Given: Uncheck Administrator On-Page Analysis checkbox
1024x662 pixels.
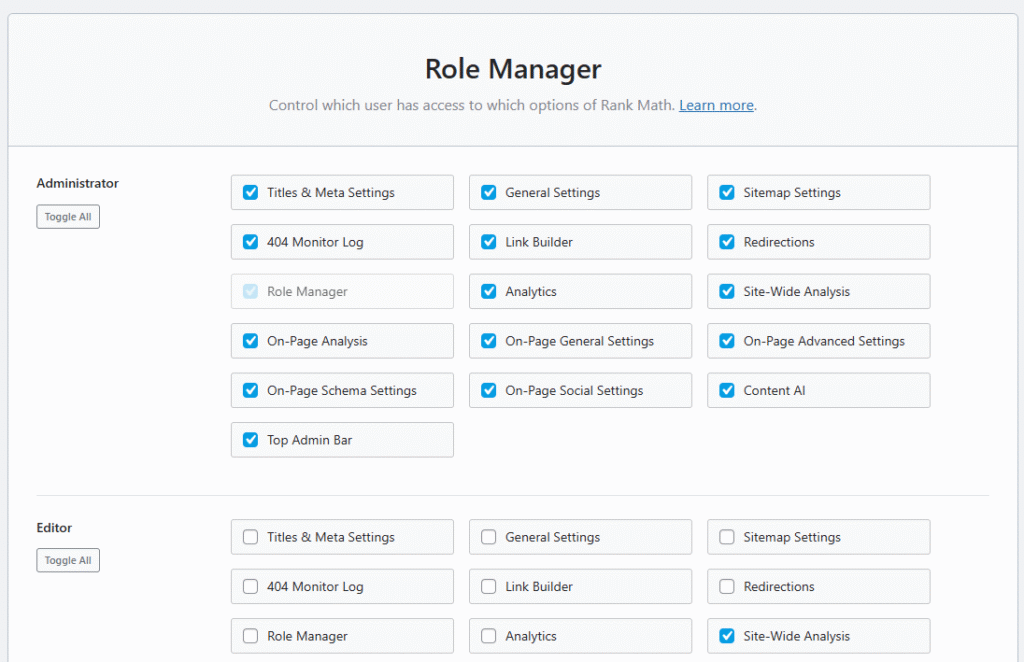Looking at the screenshot, I should click(x=251, y=341).
